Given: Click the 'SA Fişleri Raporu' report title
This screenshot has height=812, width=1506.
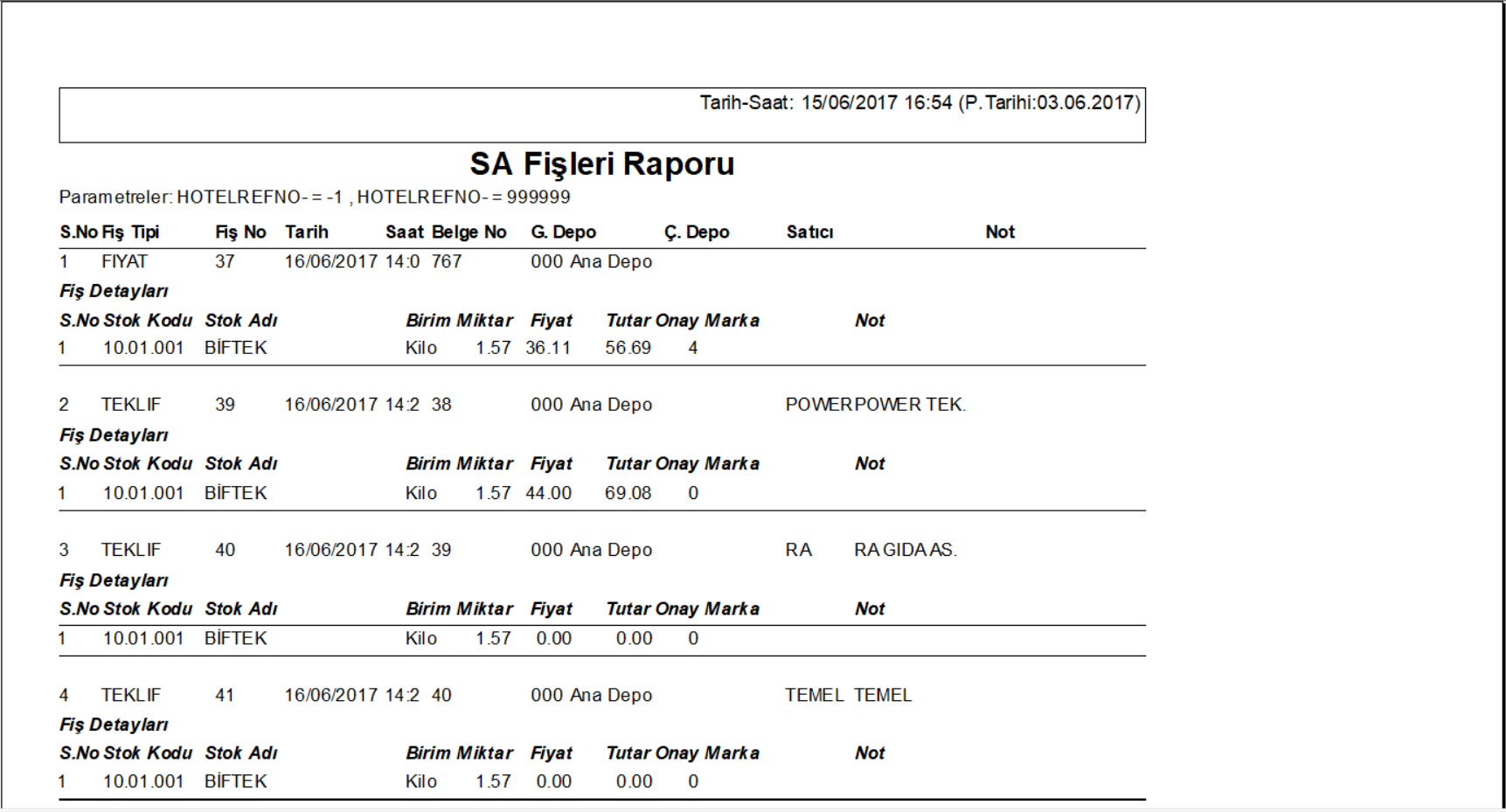Looking at the screenshot, I should tap(602, 164).
